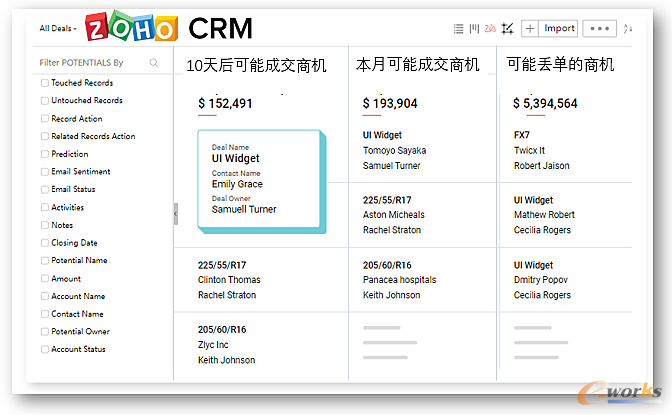672x415 pixels.
Task: Click deal owner Robert Jaison
Action: (542, 165)
